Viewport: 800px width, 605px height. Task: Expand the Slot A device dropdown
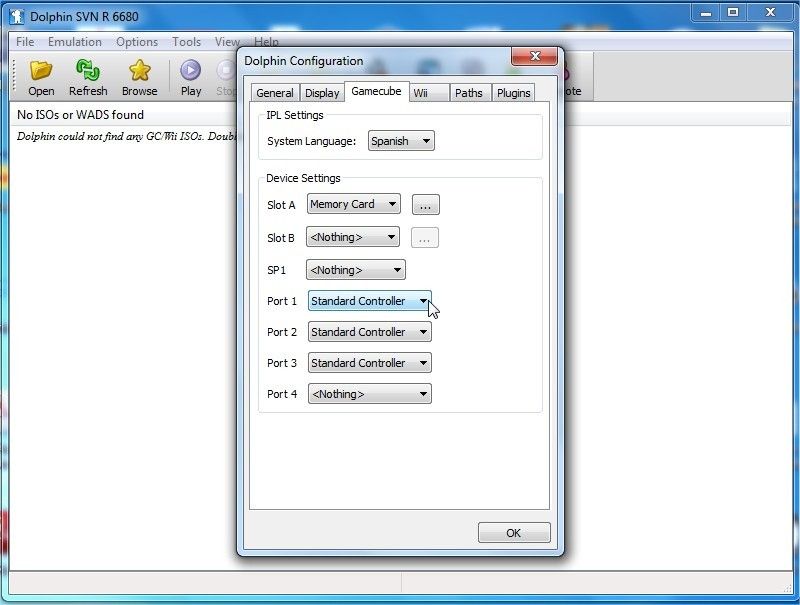[354, 204]
